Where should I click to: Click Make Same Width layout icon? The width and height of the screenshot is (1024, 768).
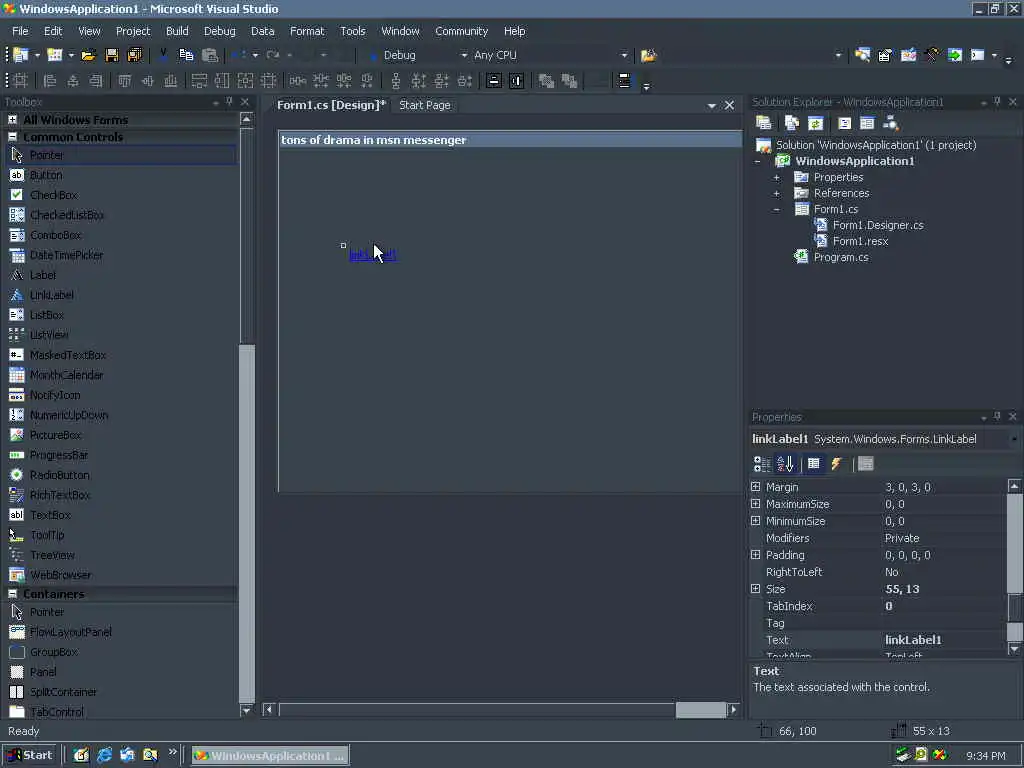pos(199,81)
